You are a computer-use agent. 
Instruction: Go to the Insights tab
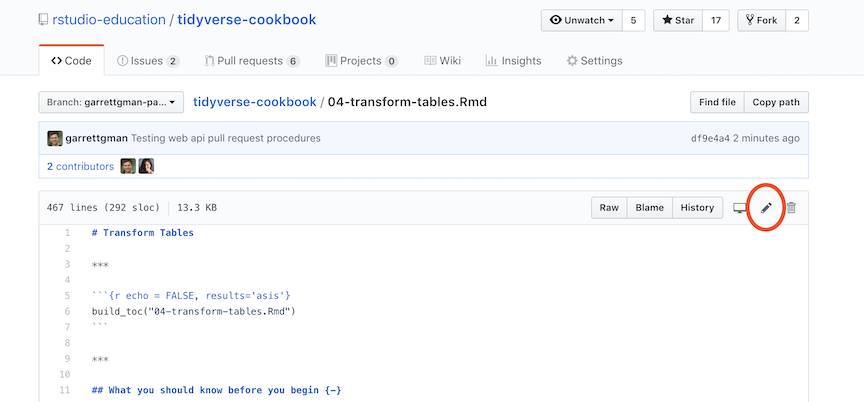[513, 61]
